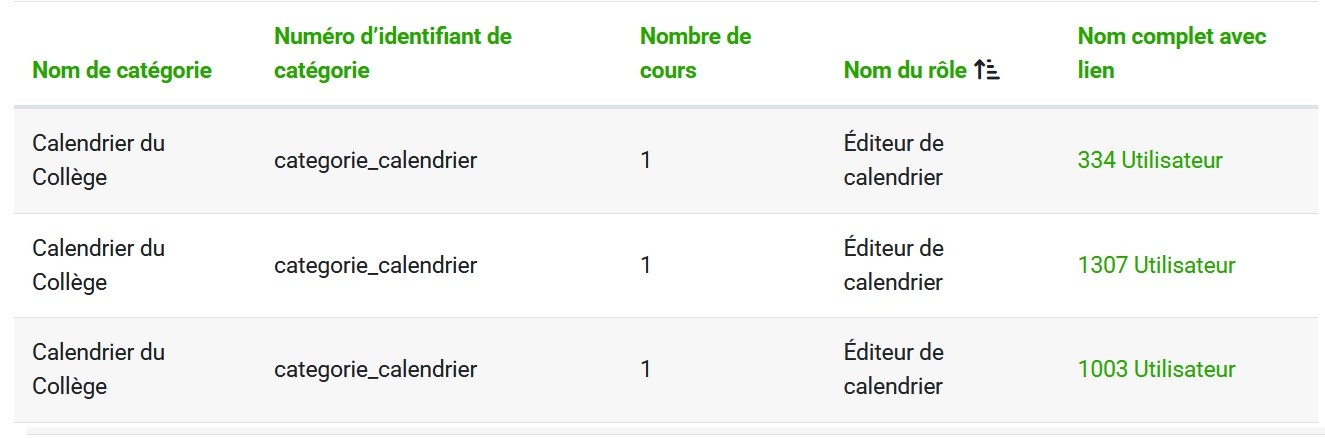Image resolution: width=1325 pixels, height=438 pixels.
Task: Select Calendrier du Collège in 334 Utilisateur row
Action: pos(98,160)
